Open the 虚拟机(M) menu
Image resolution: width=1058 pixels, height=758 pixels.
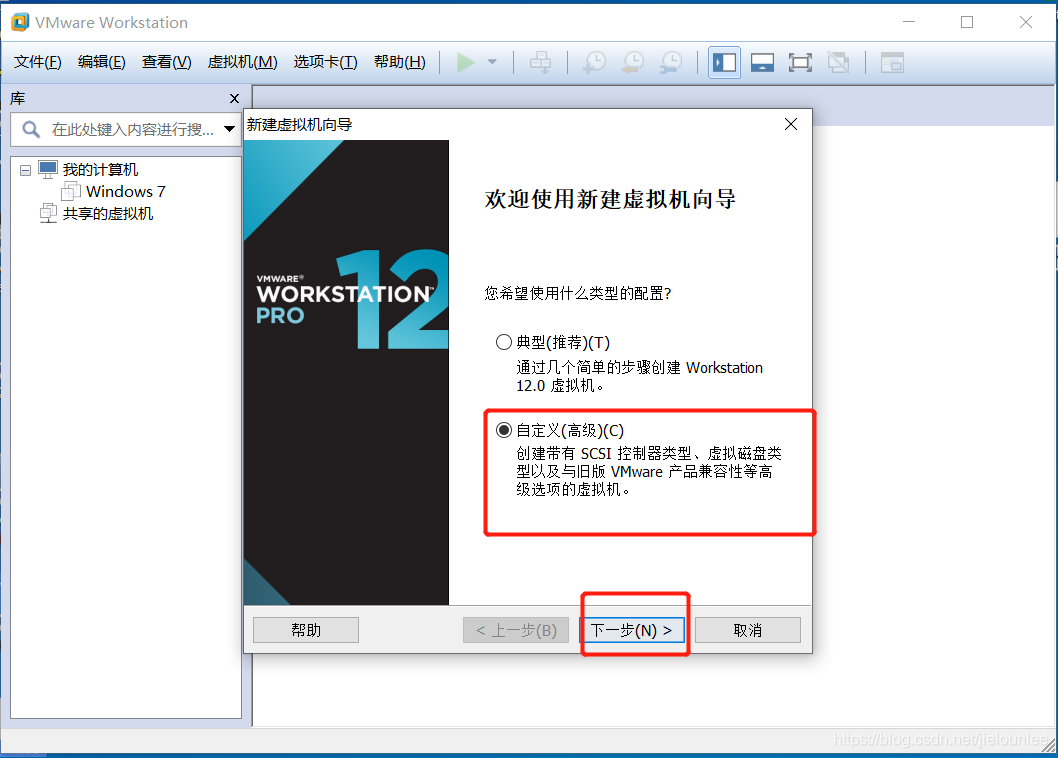click(242, 62)
